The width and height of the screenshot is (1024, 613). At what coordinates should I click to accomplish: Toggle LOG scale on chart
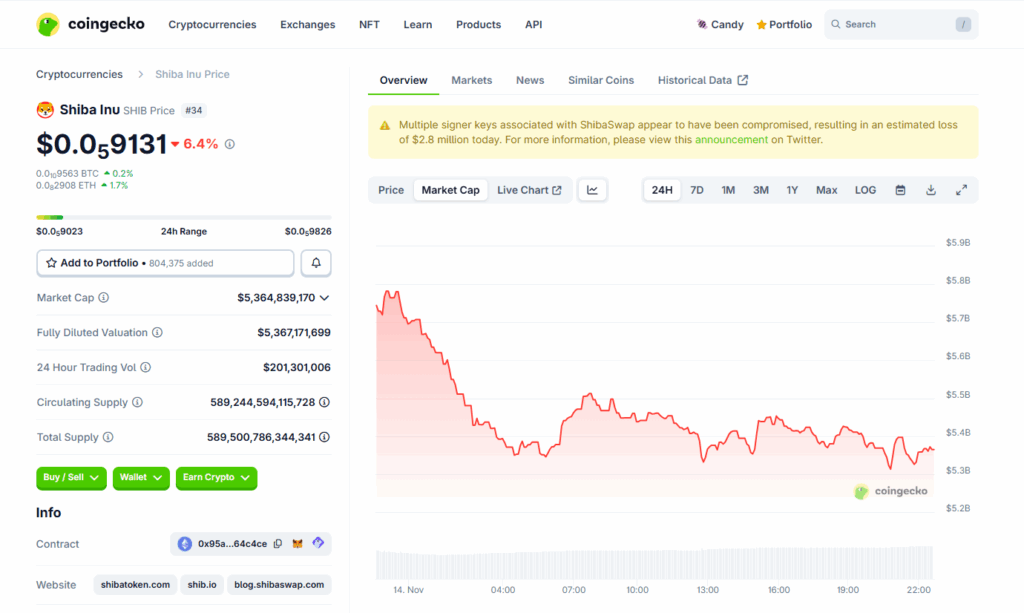click(865, 190)
